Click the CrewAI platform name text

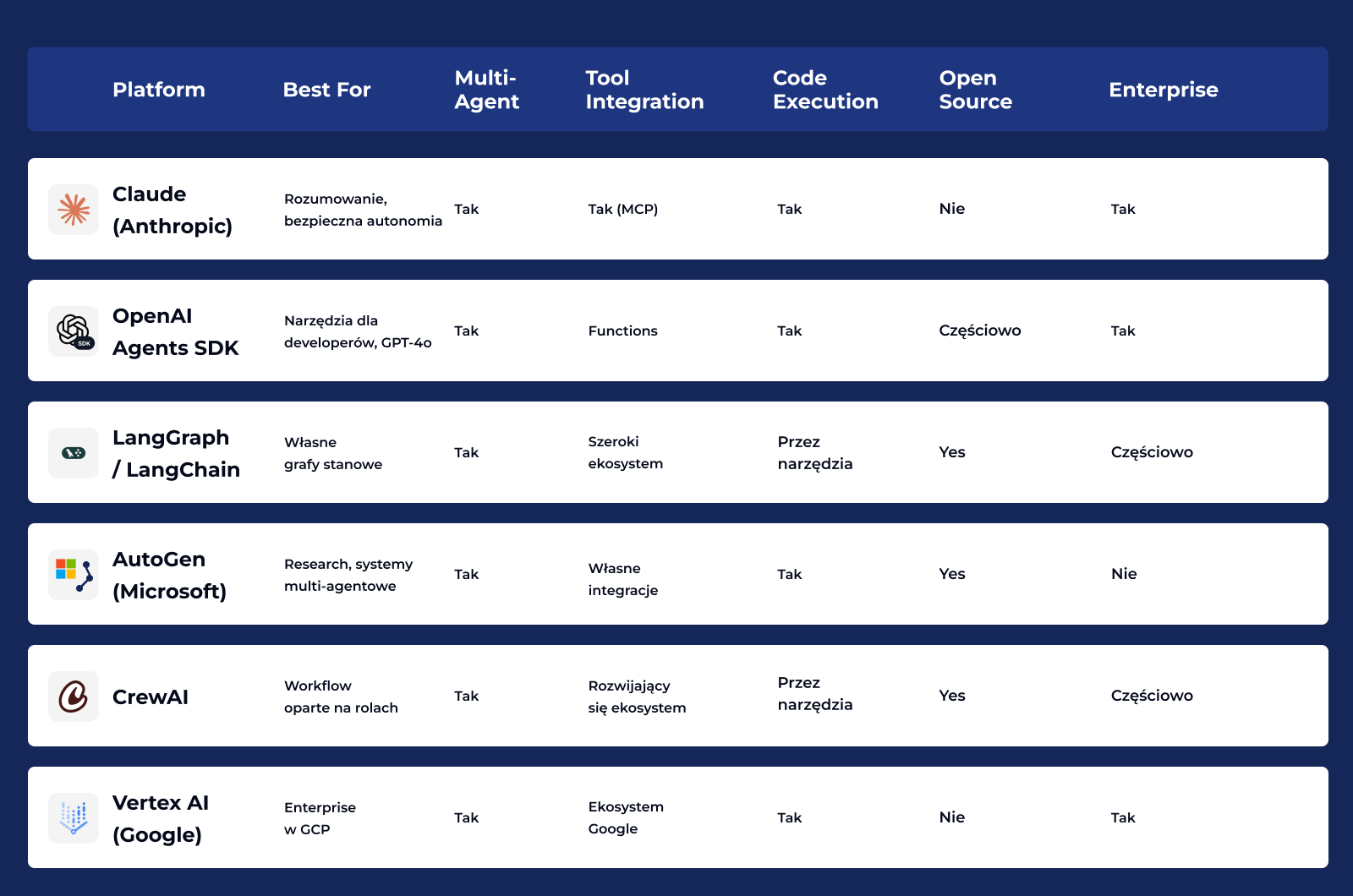151,697
